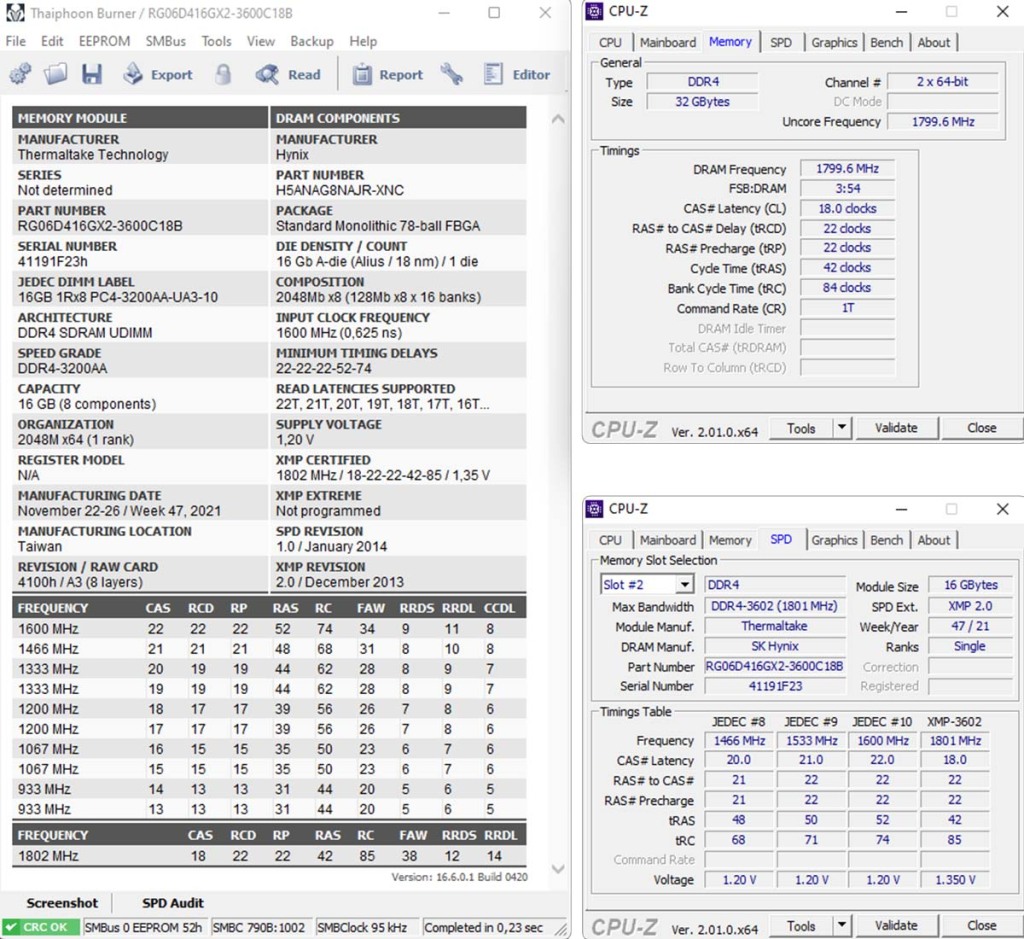This screenshot has height=939, width=1024.
Task: Switch to About tab in lower CPU-Z window
Action: 933,540
